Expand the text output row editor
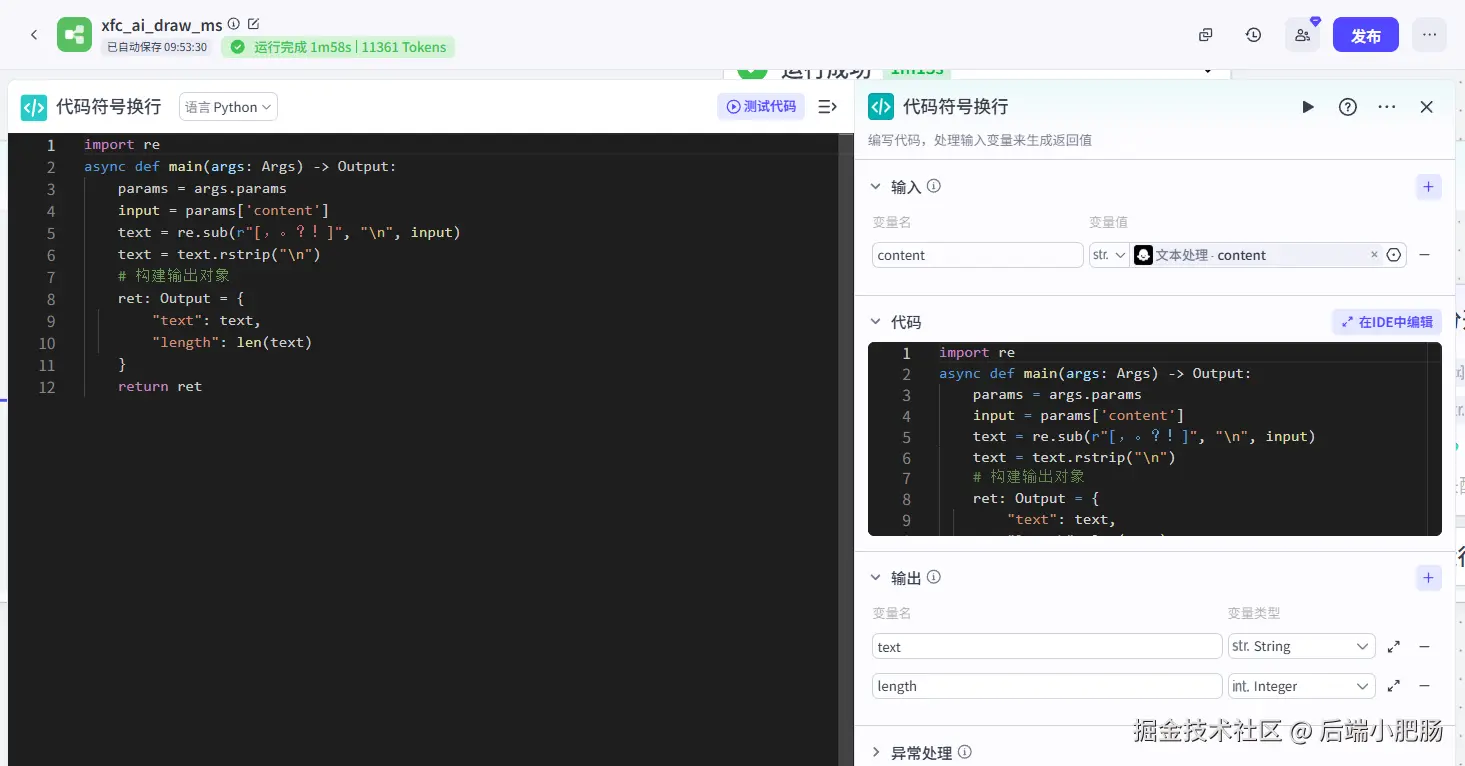 point(1394,647)
